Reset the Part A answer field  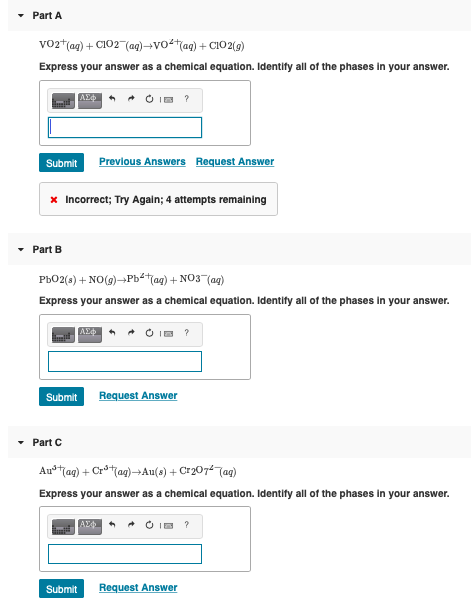pos(149,99)
